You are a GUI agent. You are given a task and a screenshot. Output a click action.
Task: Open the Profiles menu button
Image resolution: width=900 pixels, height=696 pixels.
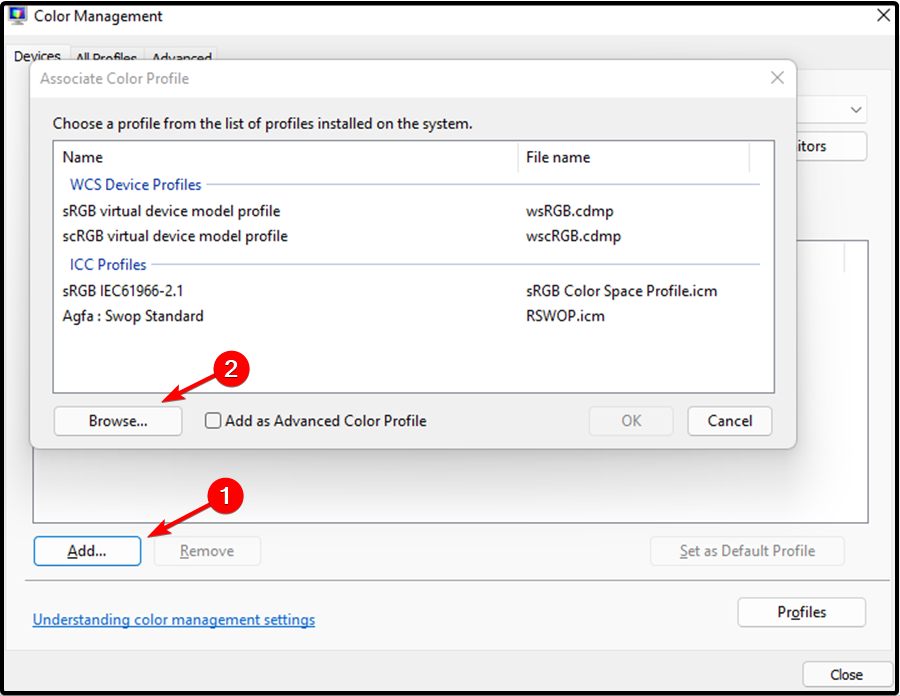tap(801, 612)
